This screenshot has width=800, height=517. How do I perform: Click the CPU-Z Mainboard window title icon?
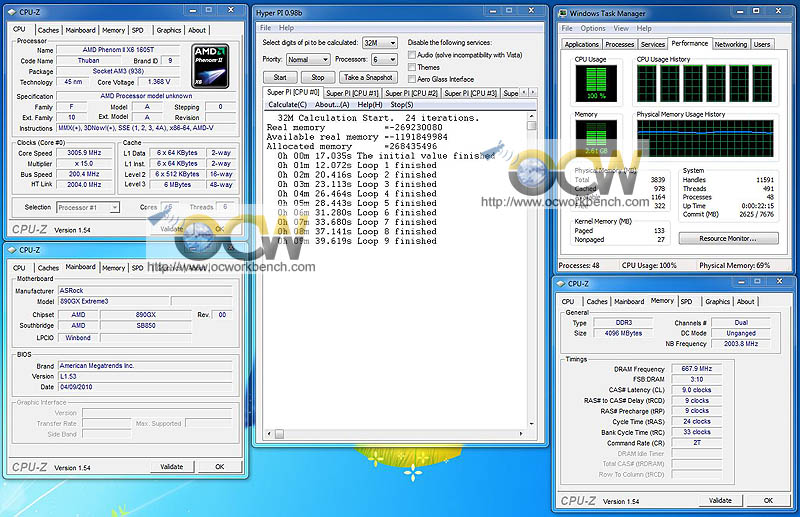coord(12,250)
